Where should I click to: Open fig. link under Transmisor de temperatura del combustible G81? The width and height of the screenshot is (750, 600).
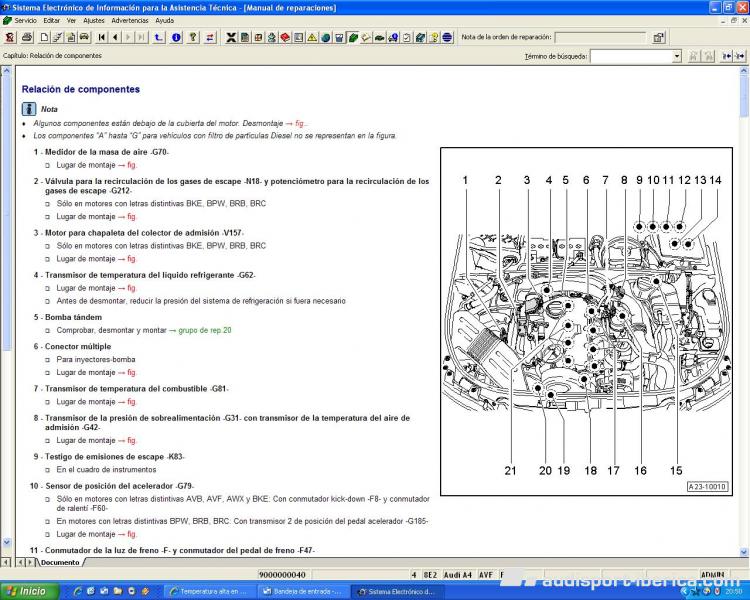coord(127,402)
